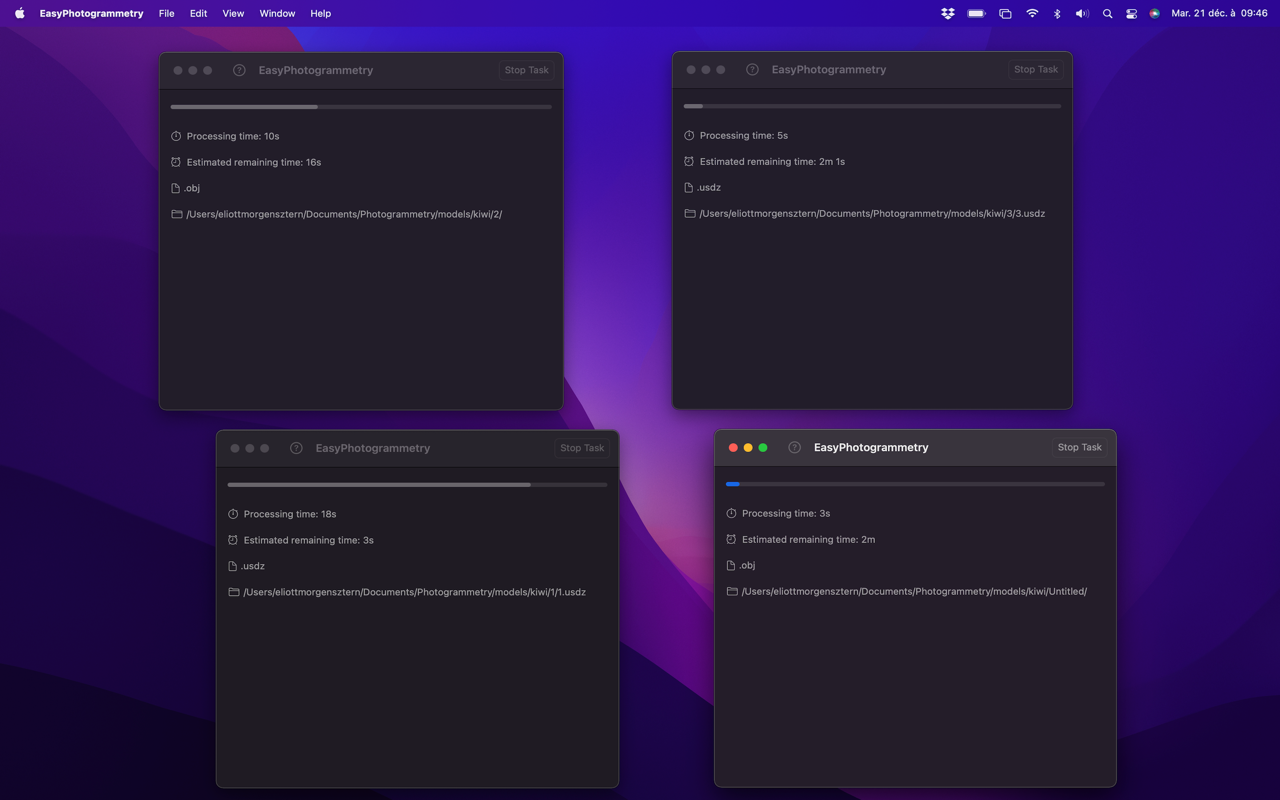Toggle Wi-Fi menu in the menu bar
The height and width of the screenshot is (800, 1280).
(x=1032, y=14)
